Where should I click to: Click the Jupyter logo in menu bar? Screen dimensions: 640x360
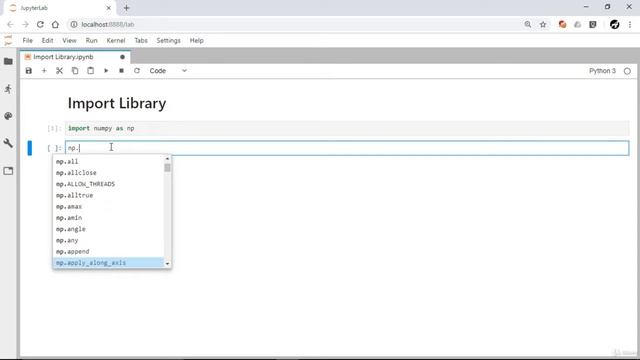pos(8,40)
